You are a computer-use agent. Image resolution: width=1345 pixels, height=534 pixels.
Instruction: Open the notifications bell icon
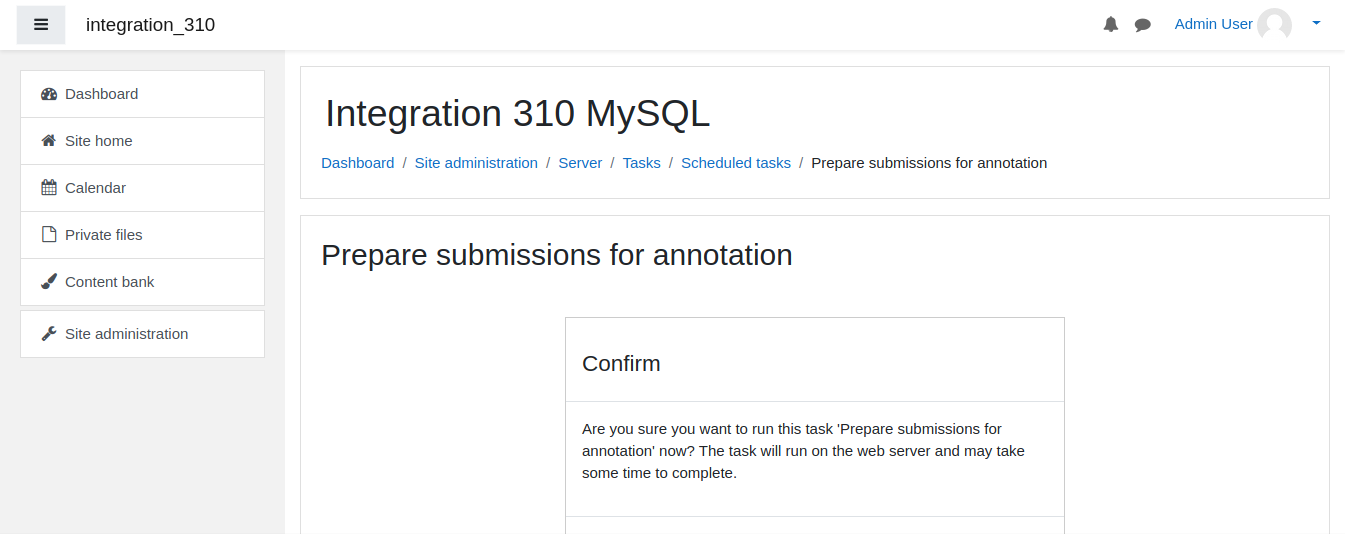tap(1111, 24)
